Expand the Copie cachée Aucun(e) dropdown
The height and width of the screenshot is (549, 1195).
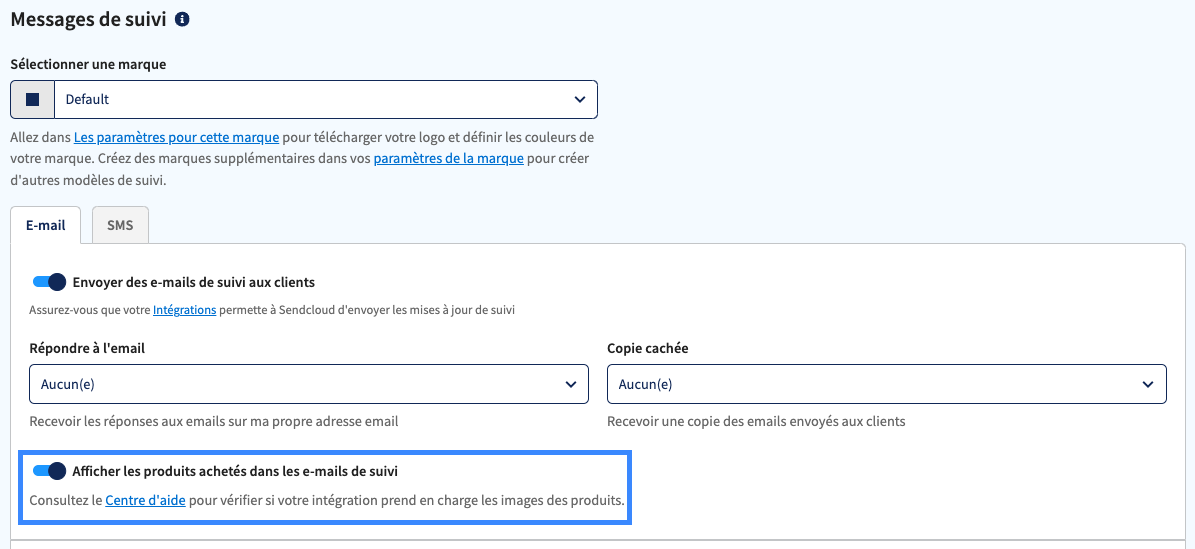pyautogui.click(x=886, y=384)
